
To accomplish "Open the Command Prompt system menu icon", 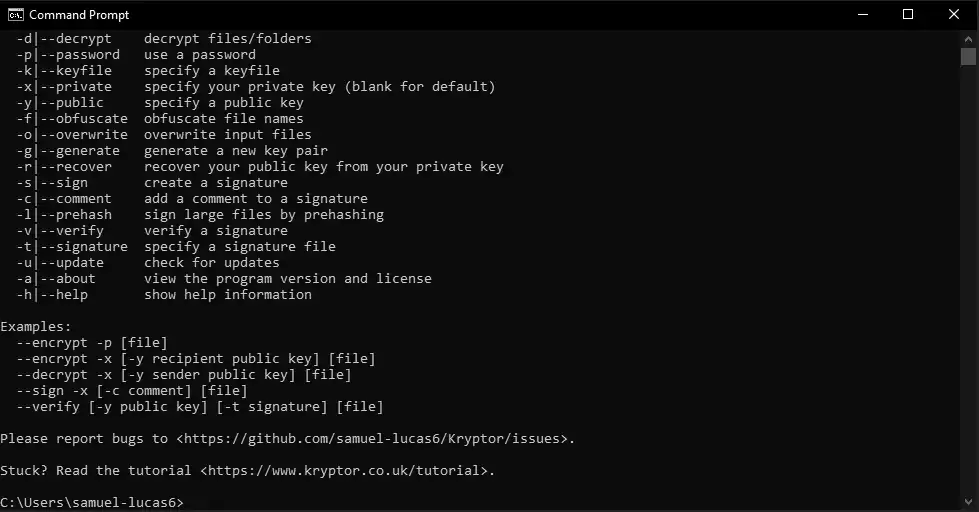I will coord(16,14).
